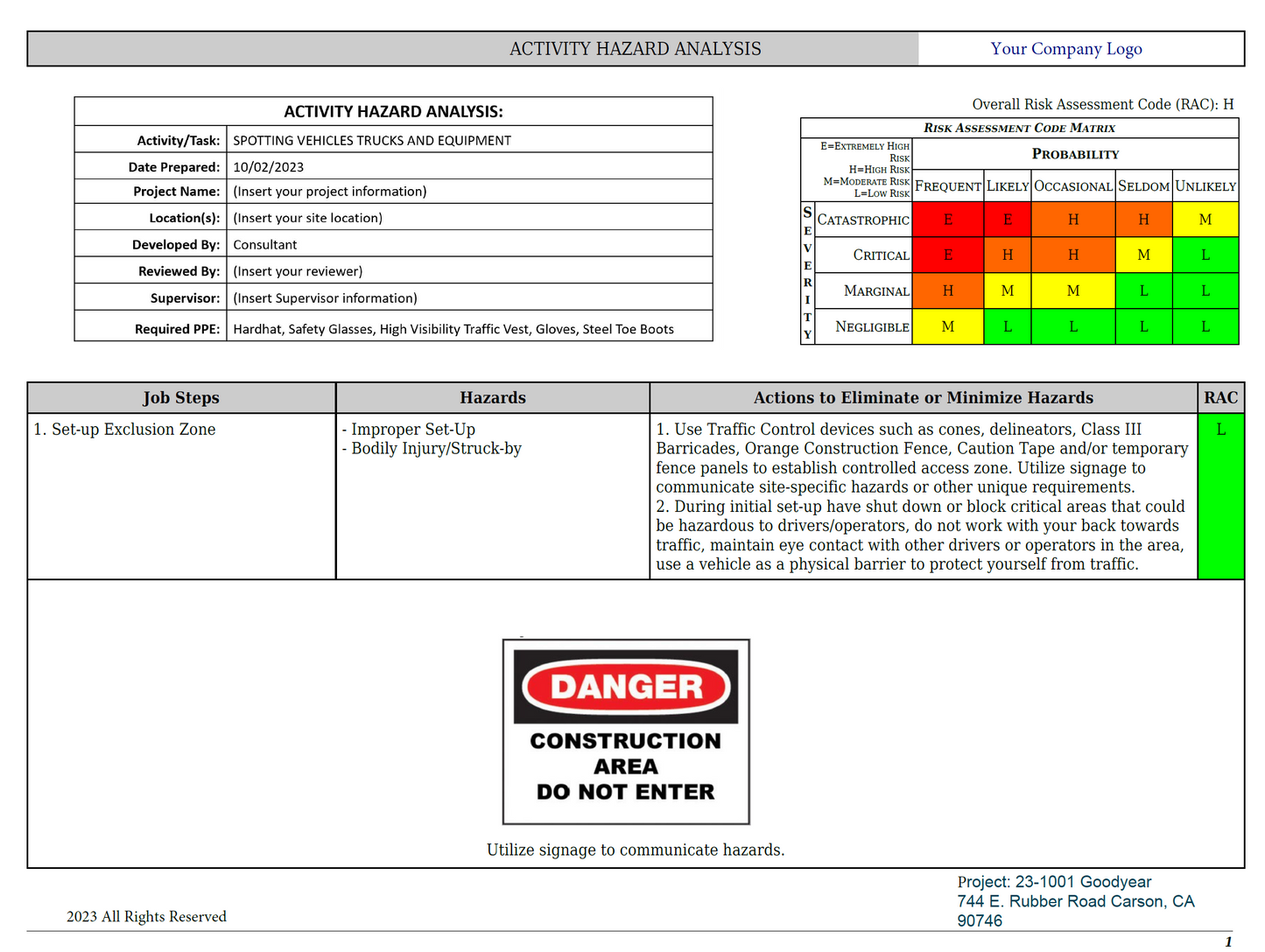1265x952 pixels.
Task: Click the Overall Risk Assessment Code text
Action: pos(1102,104)
